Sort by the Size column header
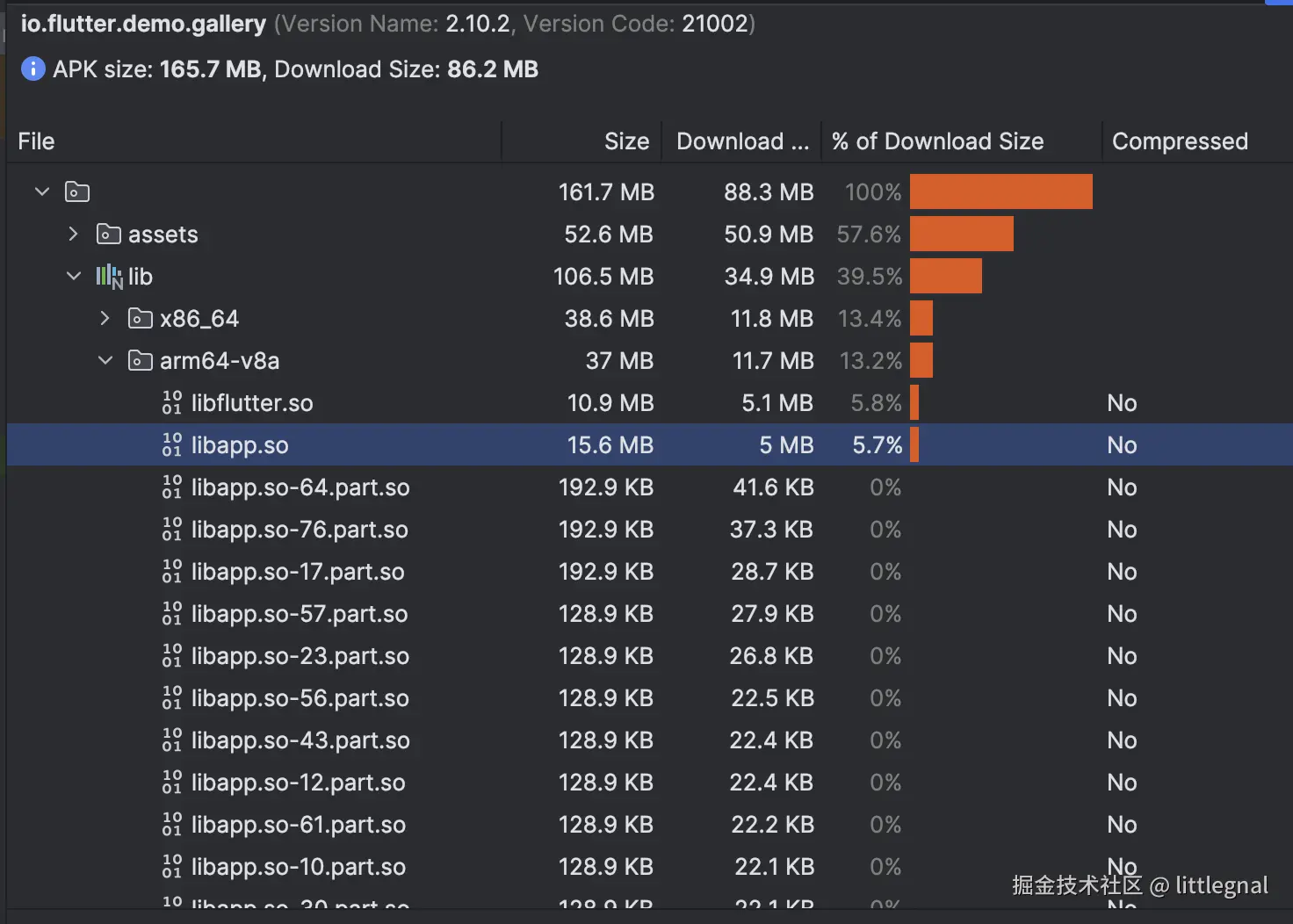1293x924 pixels. [626, 141]
